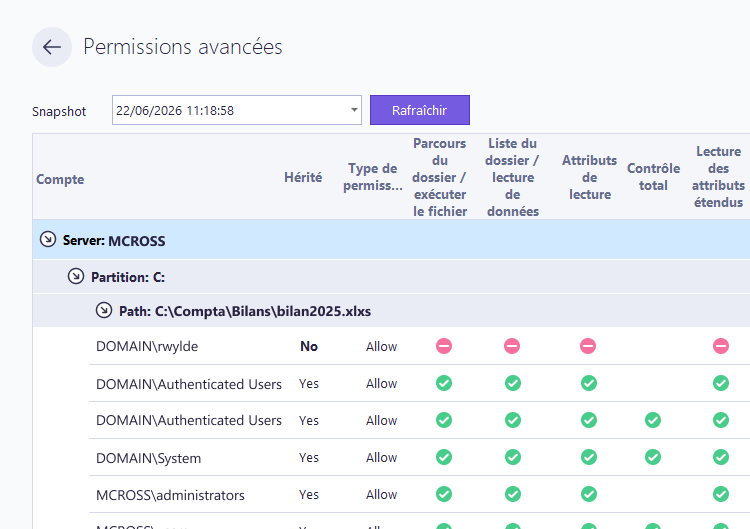
Task: Click MCROSS\administrators' Liste du dossier check icon
Action: click(513, 494)
